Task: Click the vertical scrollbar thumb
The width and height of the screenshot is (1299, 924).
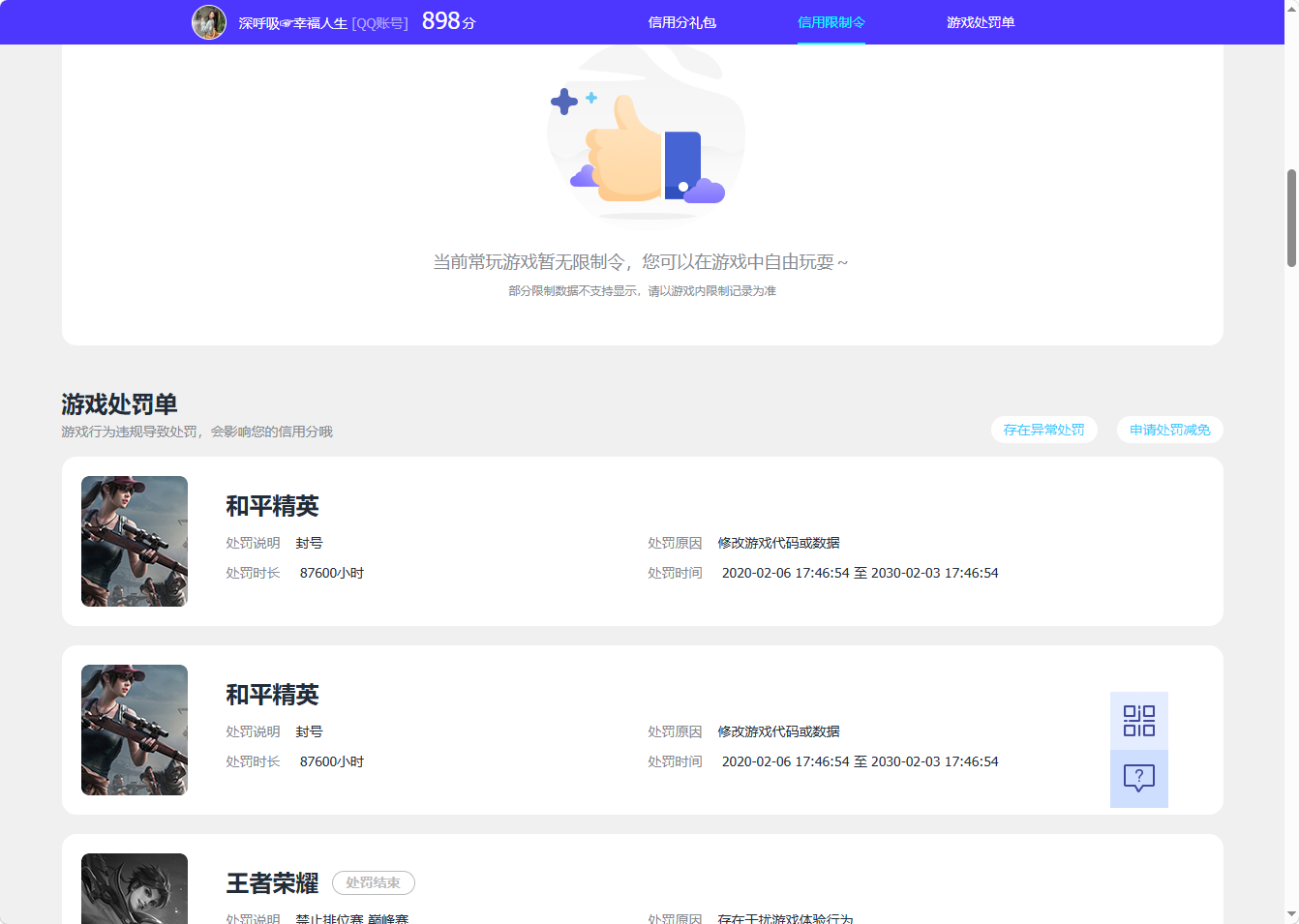Action: pos(1291,218)
